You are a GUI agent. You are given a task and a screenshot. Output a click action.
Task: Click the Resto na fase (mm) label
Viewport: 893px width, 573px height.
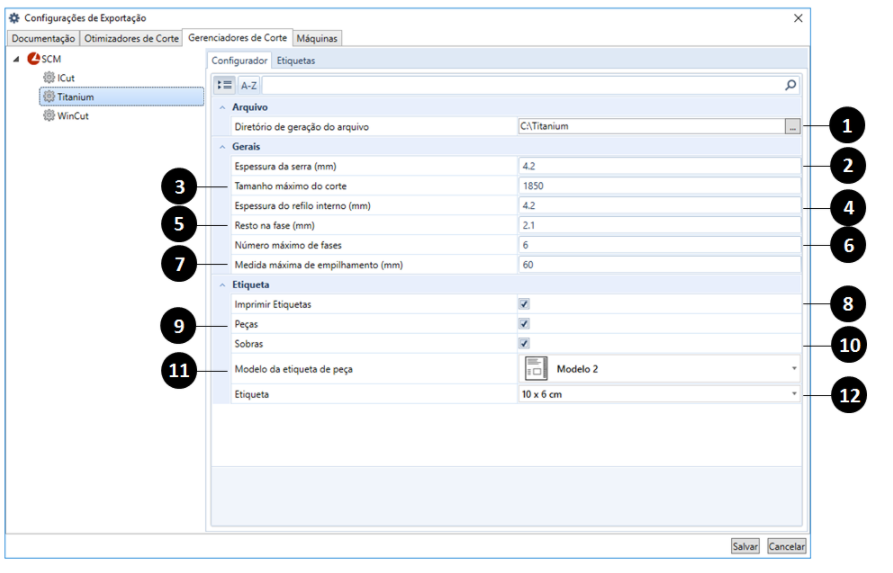(275, 226)
